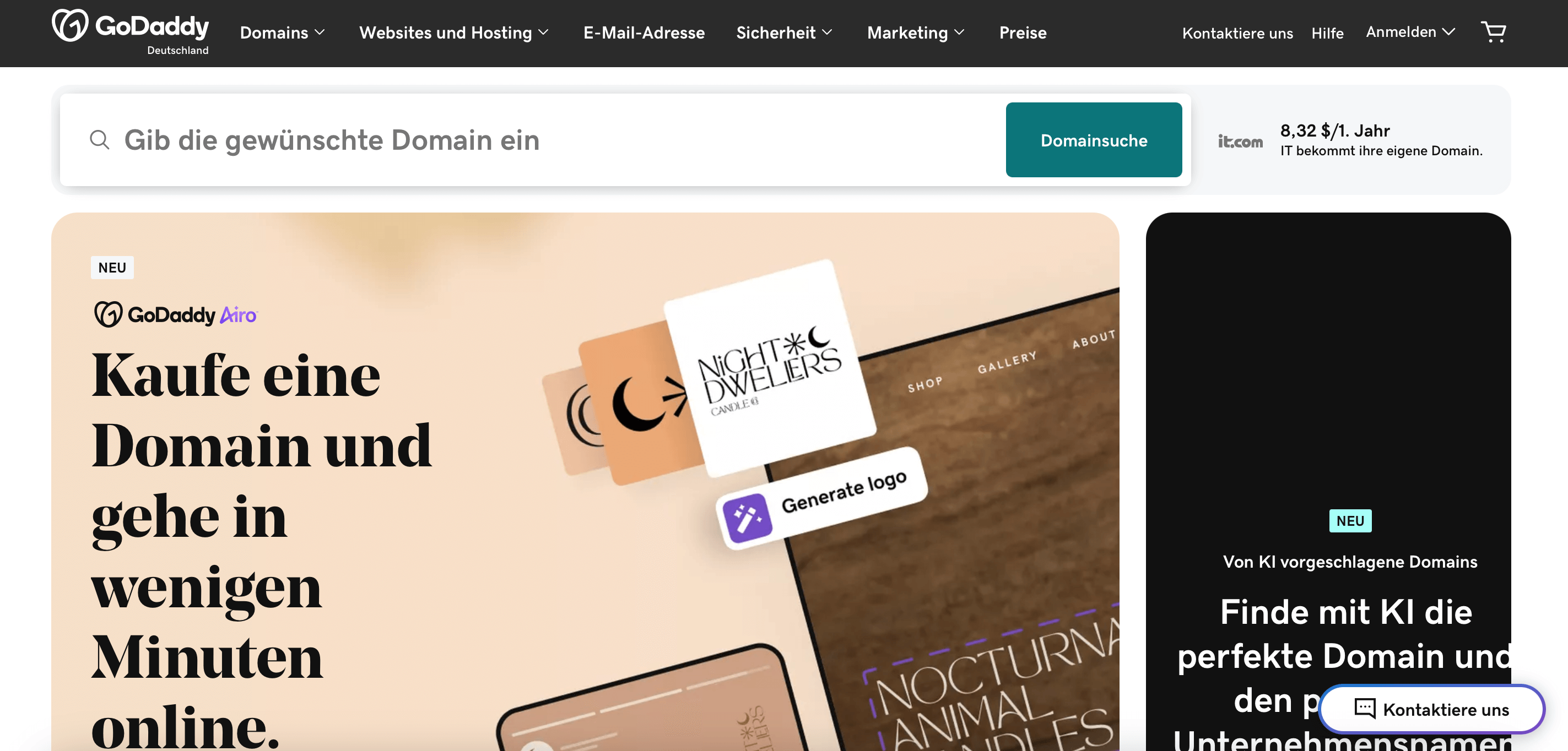Expand the Domains dropdown menu
The image size is (1568, 751).
pos(283,32)
